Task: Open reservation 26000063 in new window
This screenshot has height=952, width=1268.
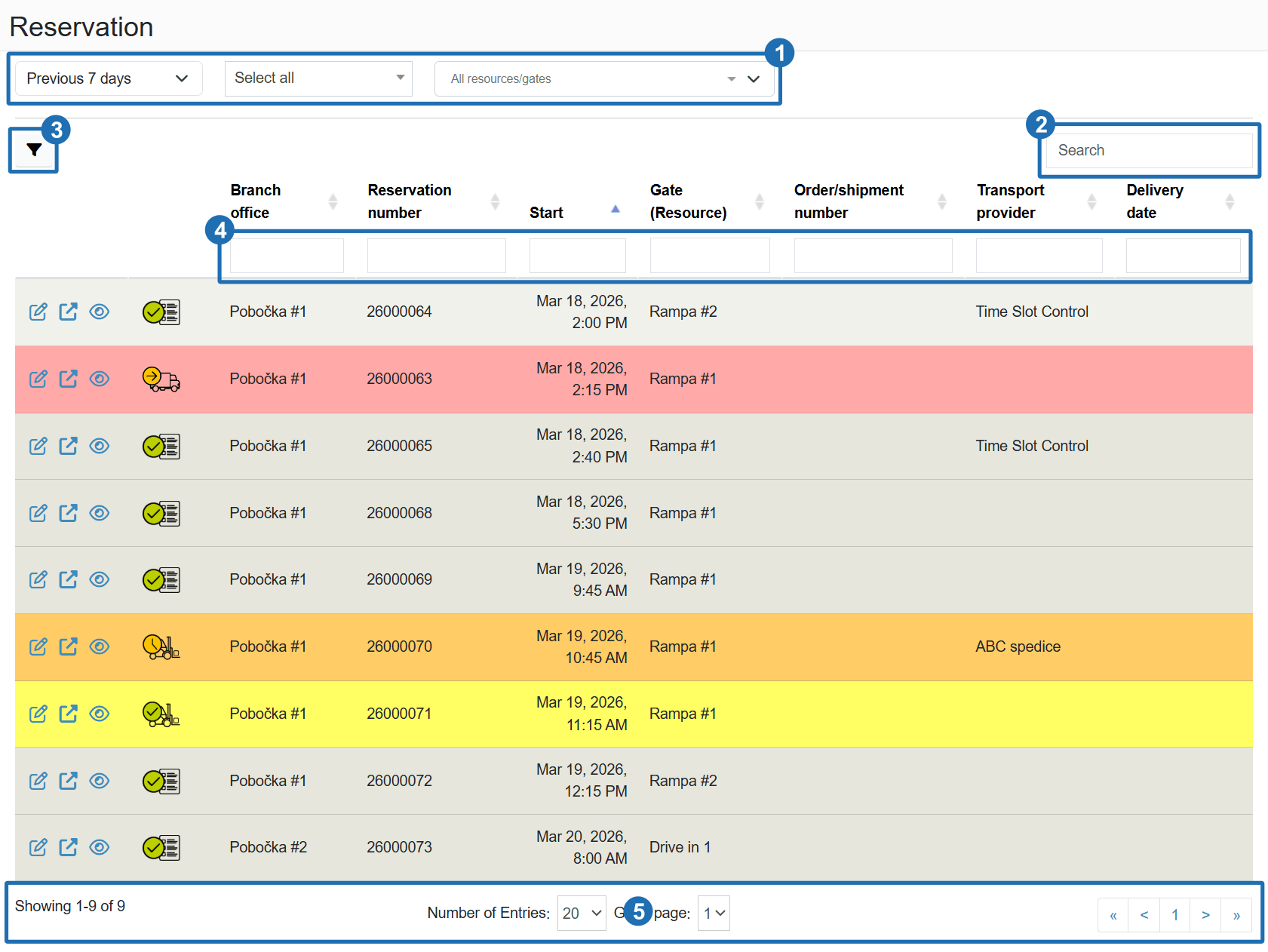Action: pyautogui.click(x=69, y=379)
